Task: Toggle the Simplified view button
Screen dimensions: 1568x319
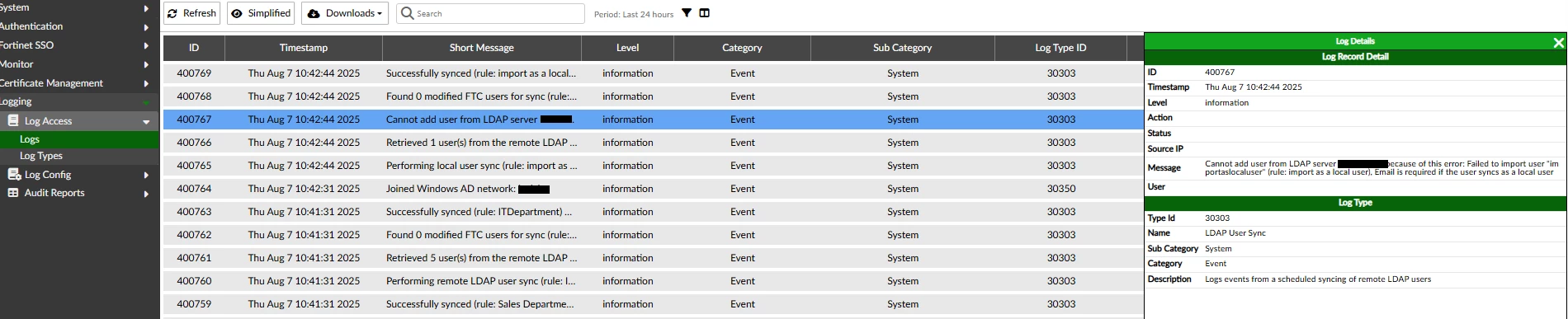Action: pos(261,13)
